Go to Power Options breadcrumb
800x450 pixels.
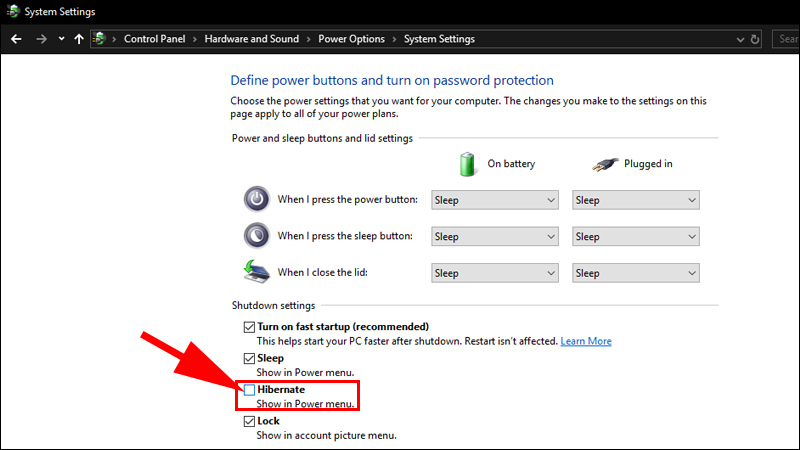pos(351,39)
